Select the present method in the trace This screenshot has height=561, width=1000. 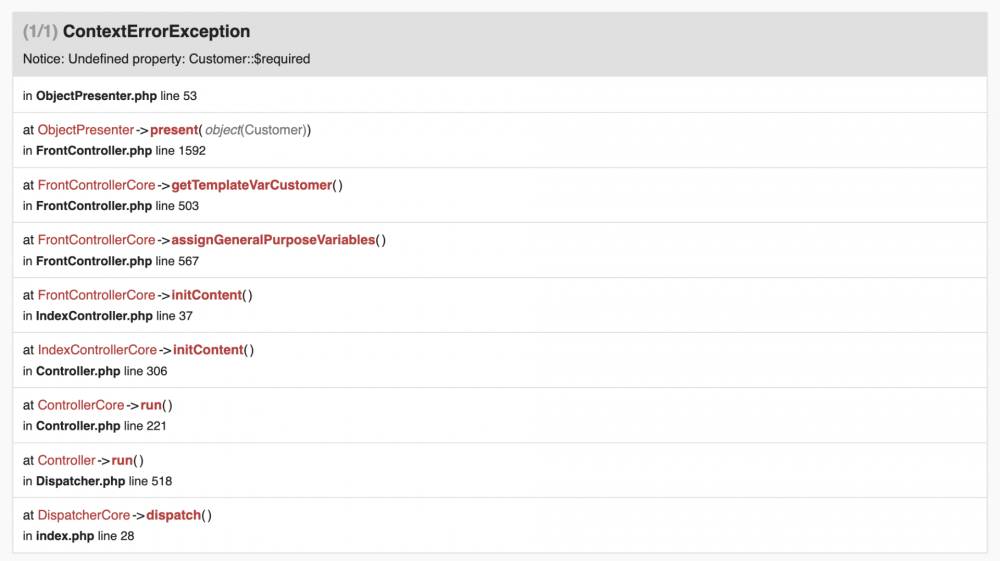tap(175, 130)
